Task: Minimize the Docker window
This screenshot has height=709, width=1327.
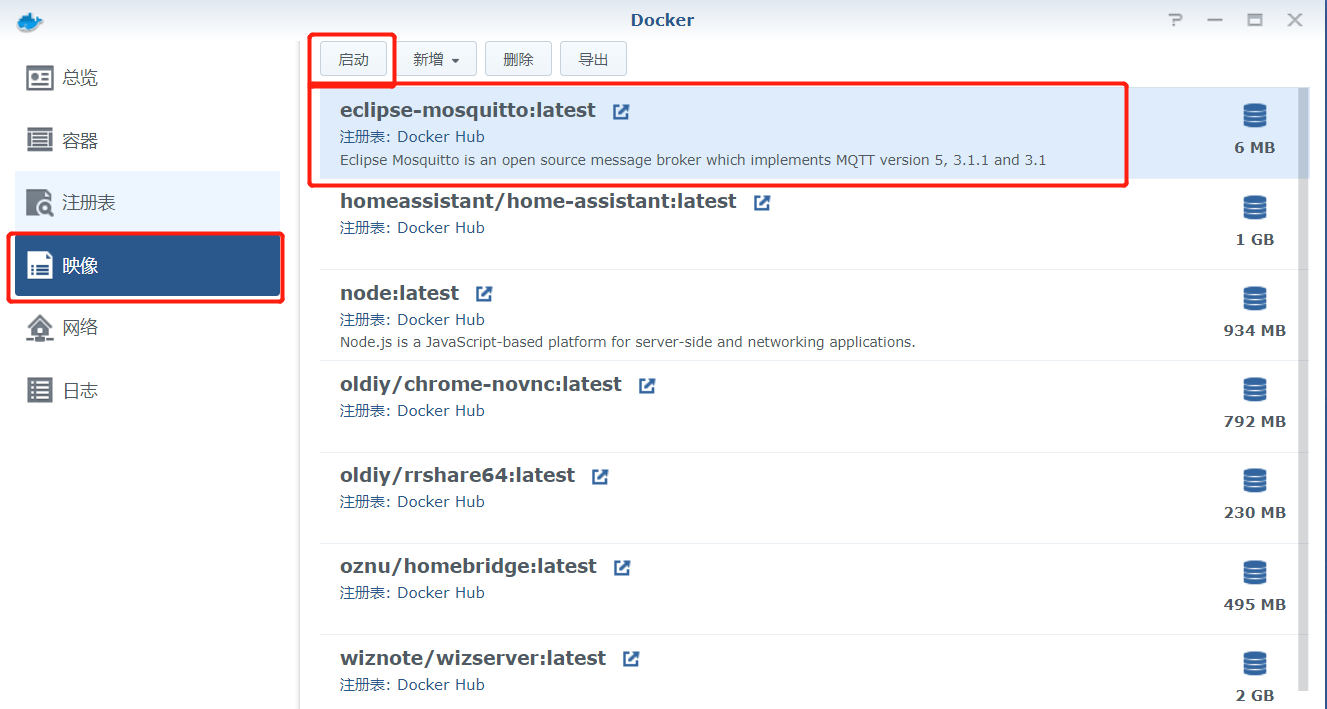Action: [1215, 20]
